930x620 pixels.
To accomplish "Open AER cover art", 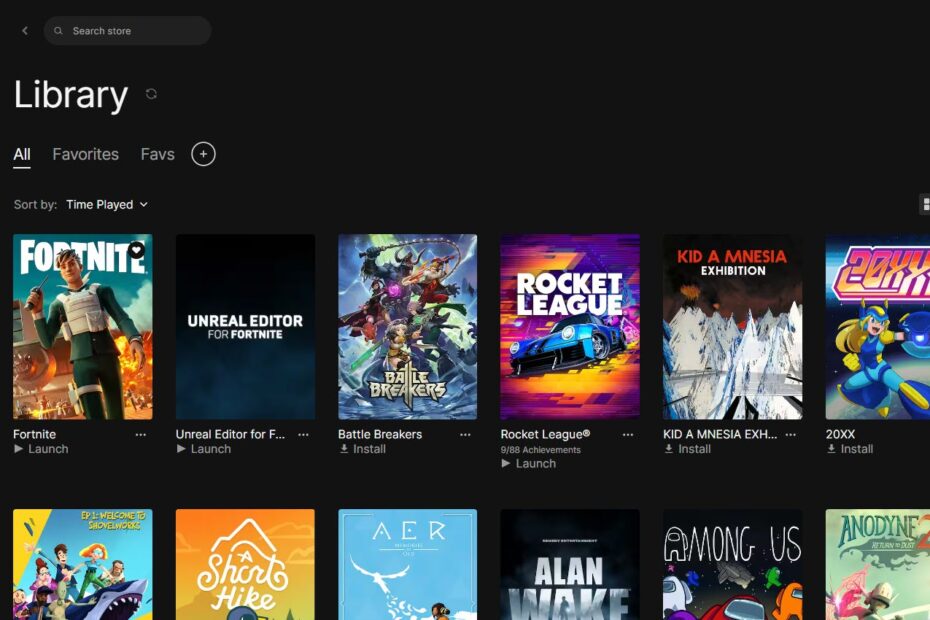I will (x=407, y=564).
